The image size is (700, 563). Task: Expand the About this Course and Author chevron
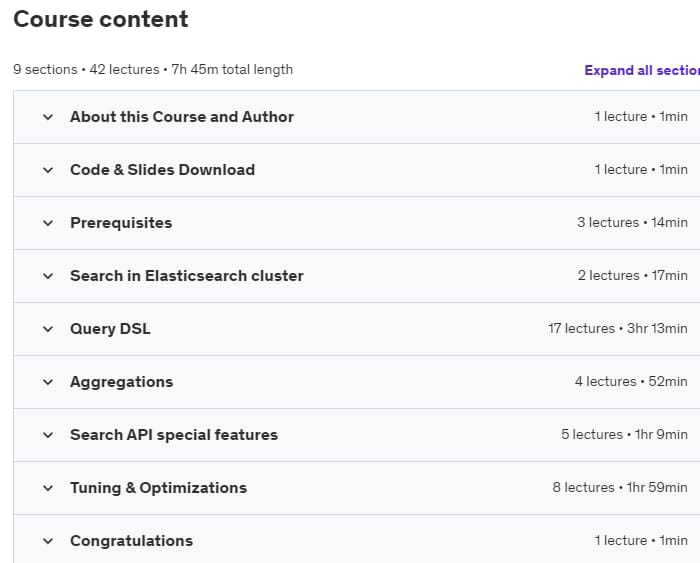(x=48, y=117)
